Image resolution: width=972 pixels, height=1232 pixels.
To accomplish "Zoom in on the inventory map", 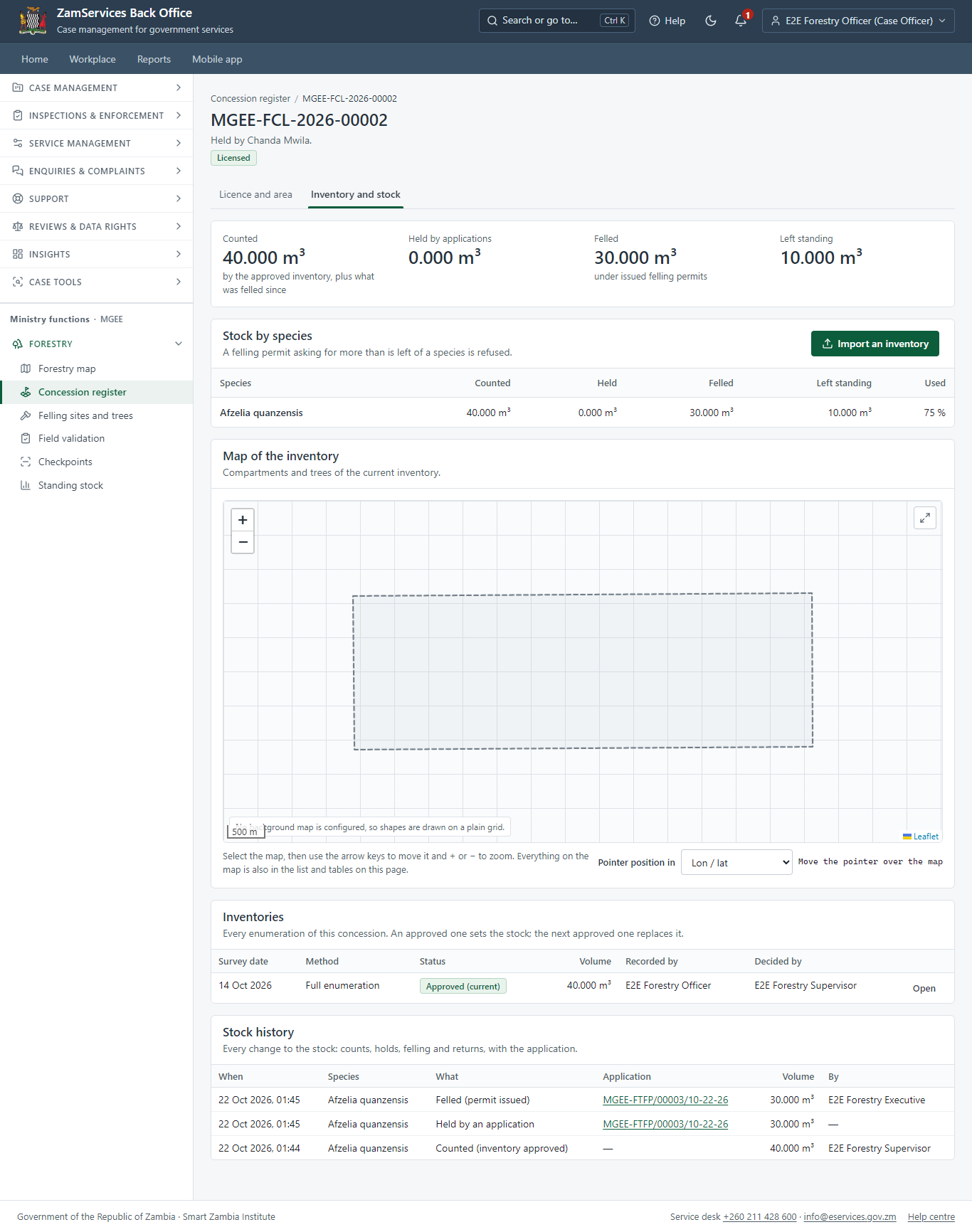I will [x=243, y=520].
